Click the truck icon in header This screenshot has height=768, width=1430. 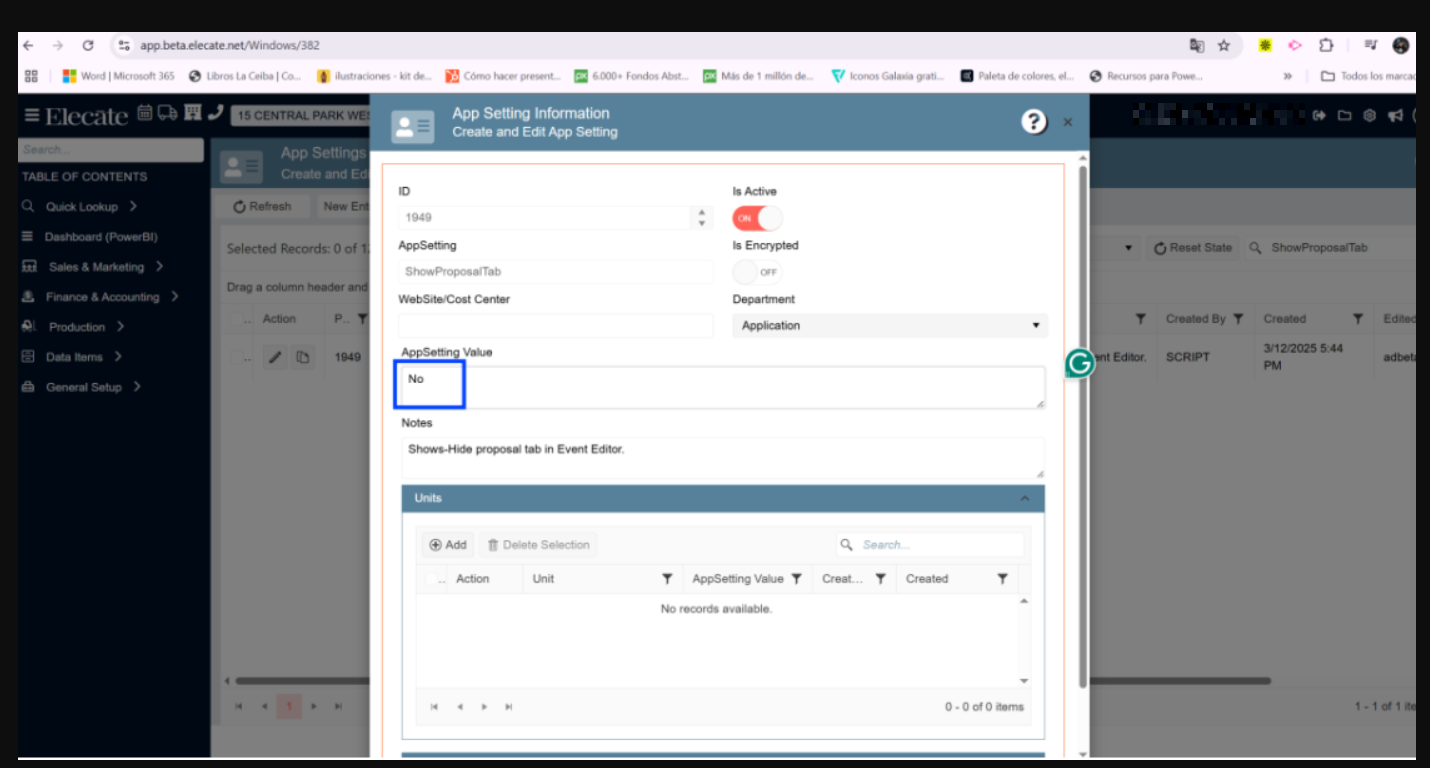[x=167, y=114]
